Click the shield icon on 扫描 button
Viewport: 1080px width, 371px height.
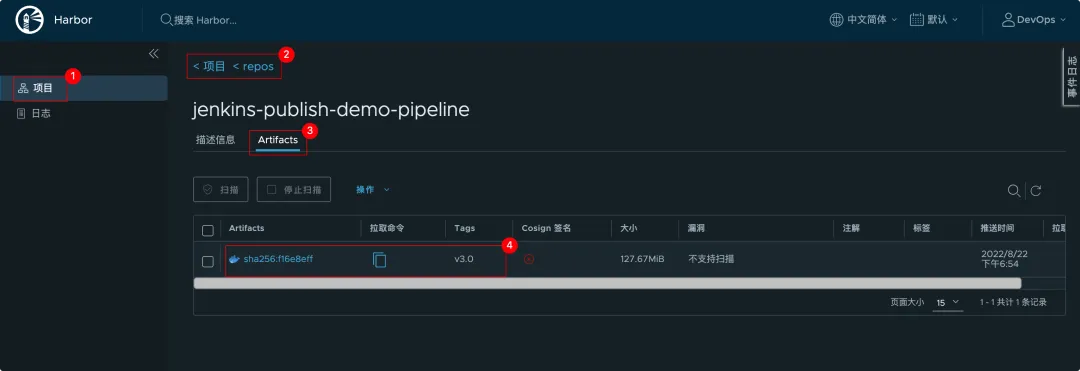207,189
